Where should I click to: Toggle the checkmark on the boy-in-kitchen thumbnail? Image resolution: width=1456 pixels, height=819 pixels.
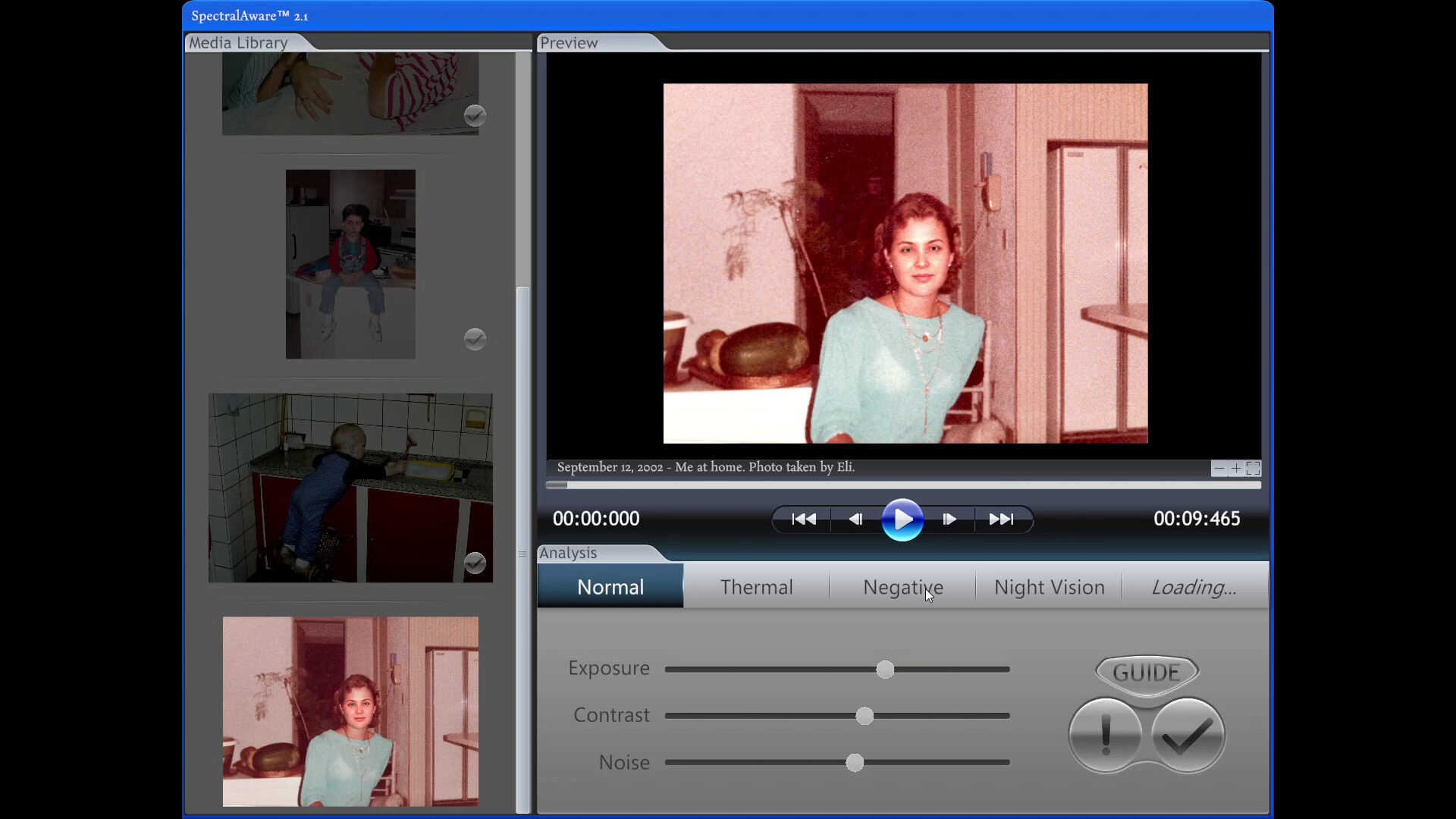pyautogui.click(x=475, y=339)
